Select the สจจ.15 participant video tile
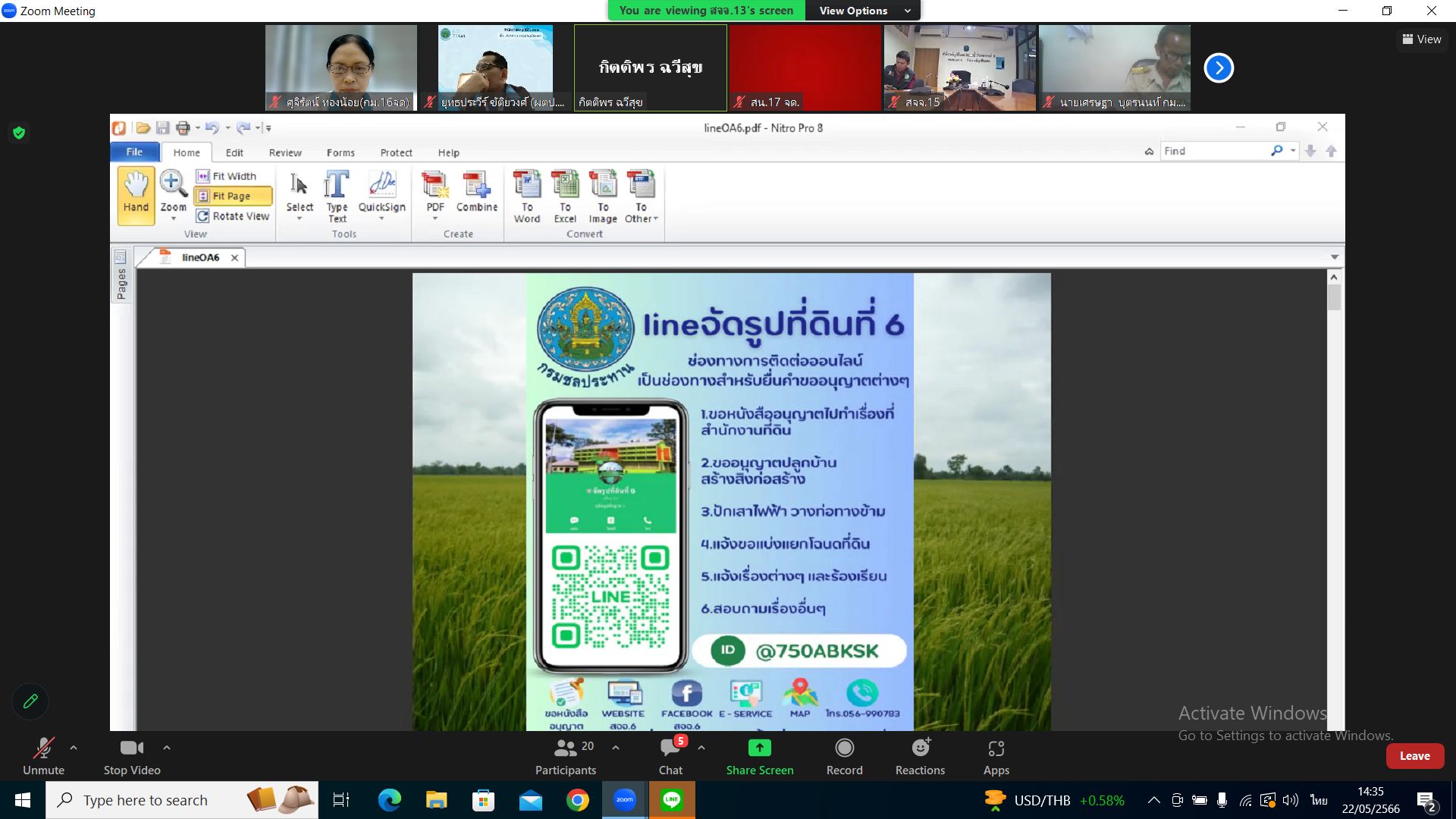1456x819 pixels. click(x=959, y=67)
